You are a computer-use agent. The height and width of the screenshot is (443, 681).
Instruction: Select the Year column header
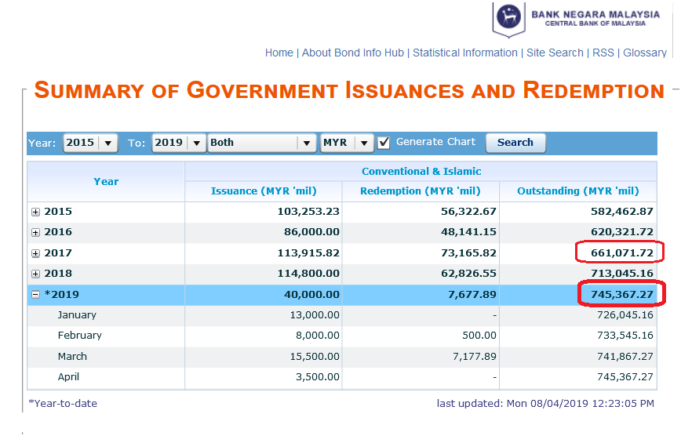pos(106,182)
